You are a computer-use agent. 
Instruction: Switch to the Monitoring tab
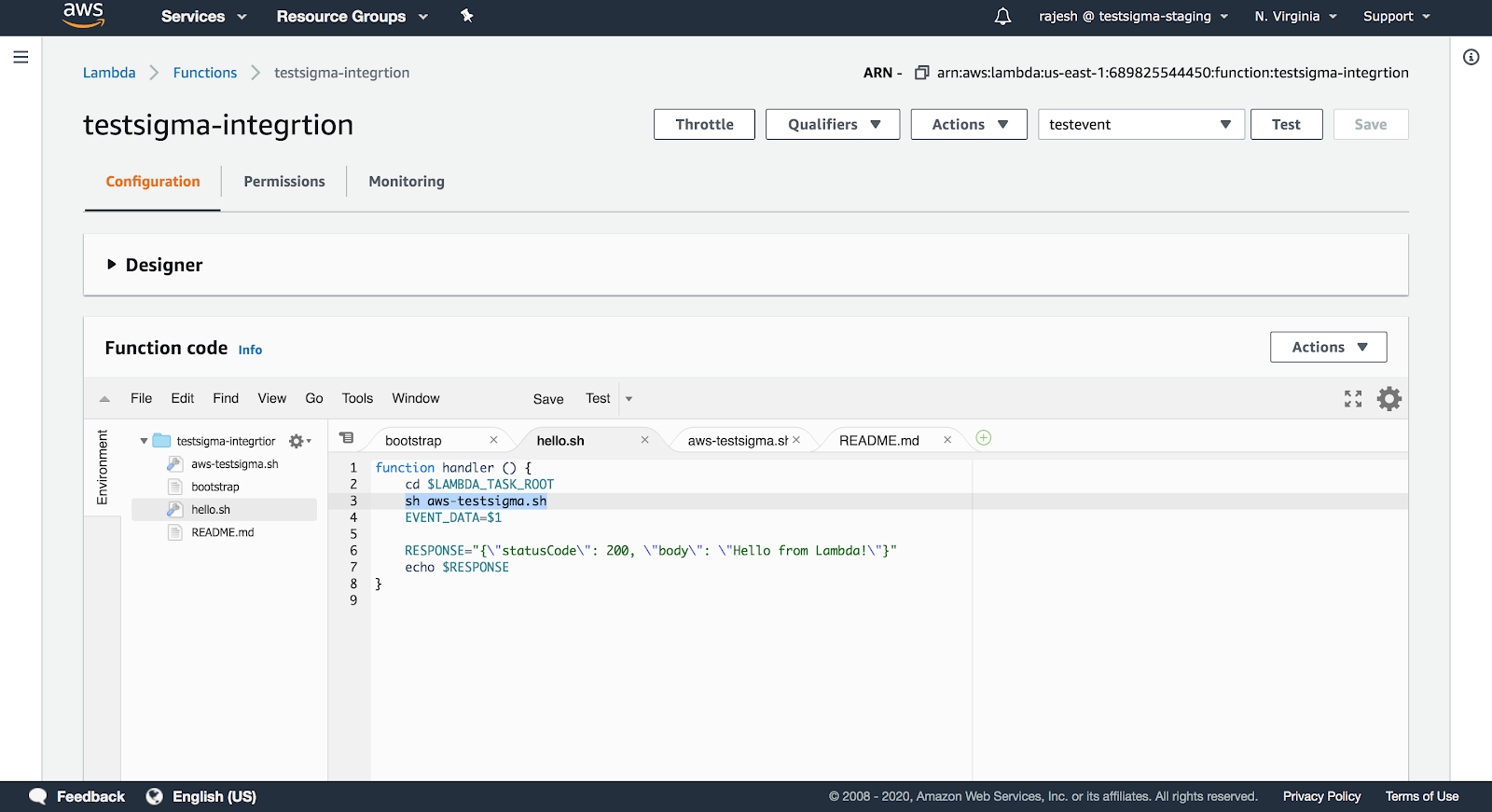point(407,182)
